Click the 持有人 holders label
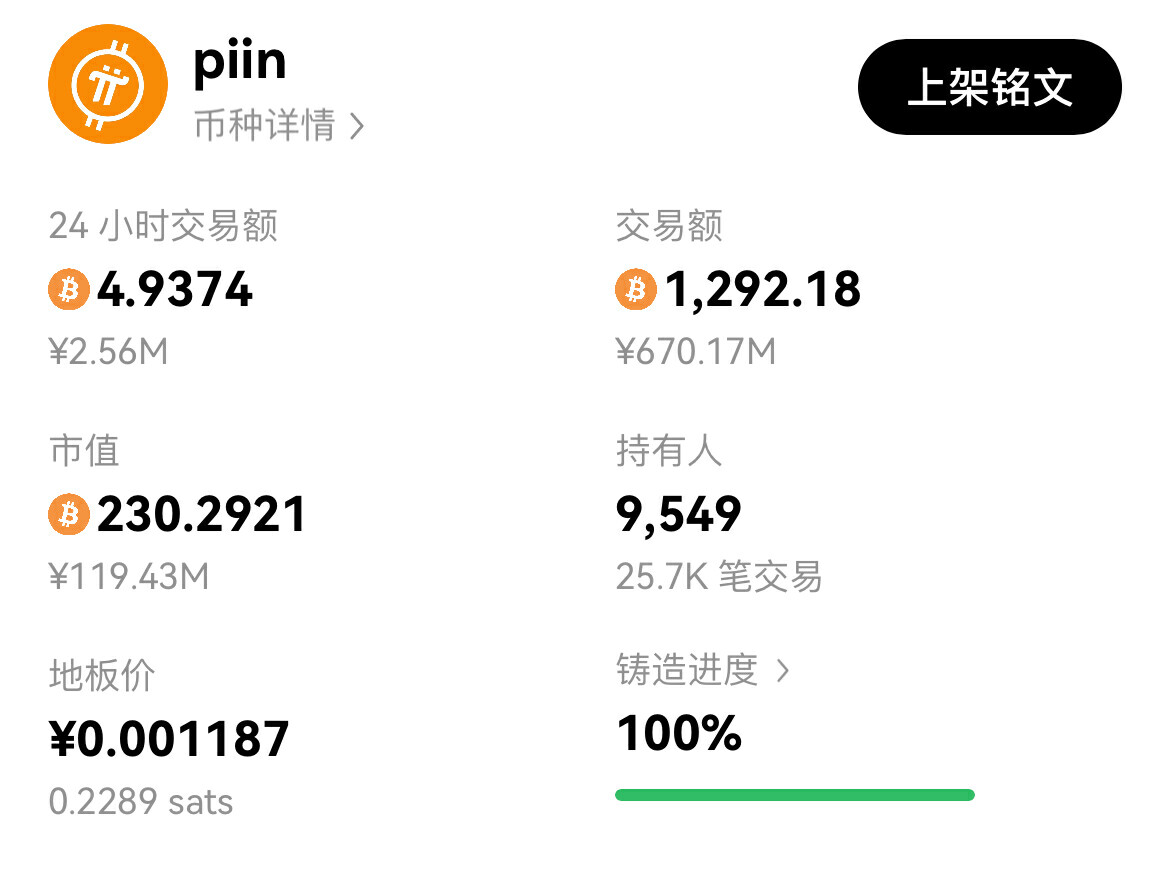The width and height of the screenshot is (1170, 879). [668, 452]
